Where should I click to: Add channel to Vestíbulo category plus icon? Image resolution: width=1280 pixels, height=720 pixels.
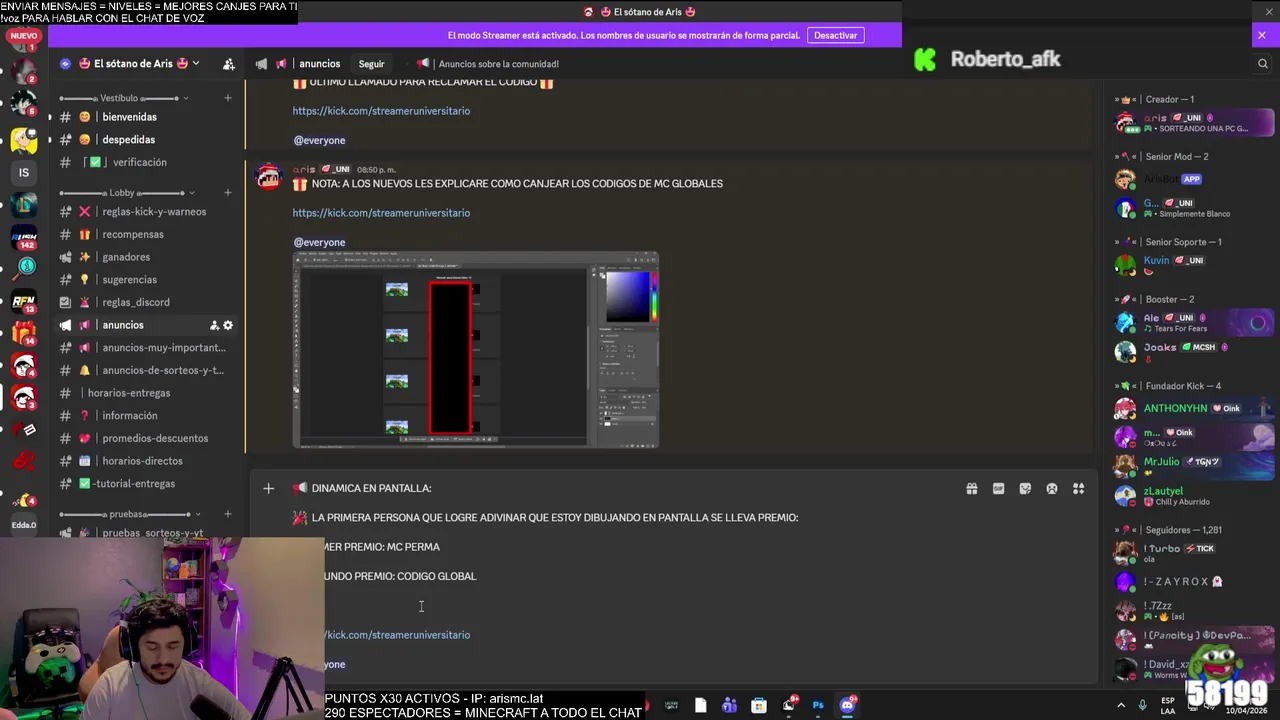228,98
